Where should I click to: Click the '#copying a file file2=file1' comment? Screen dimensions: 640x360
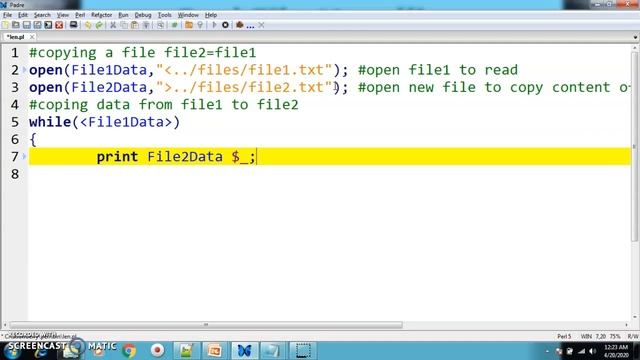tap(142, 53)
